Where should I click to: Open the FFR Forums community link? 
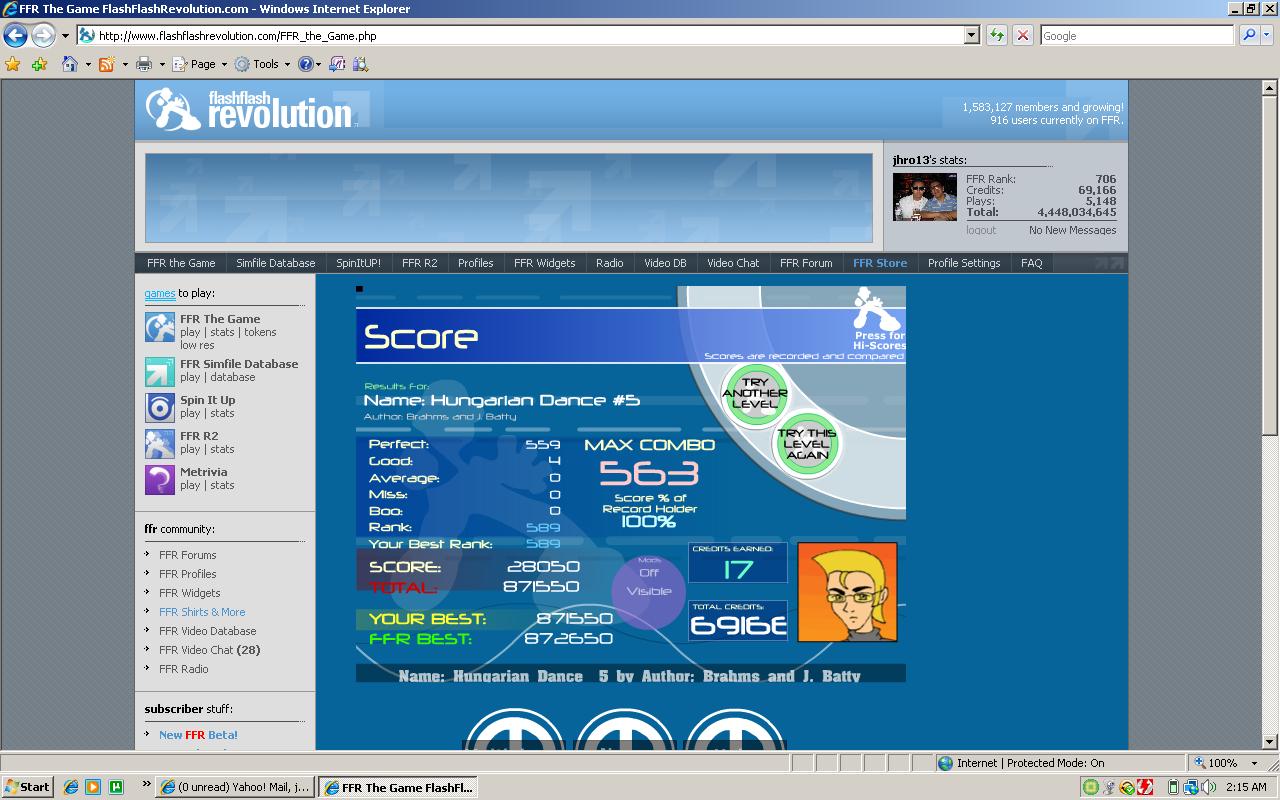point(187,555)
